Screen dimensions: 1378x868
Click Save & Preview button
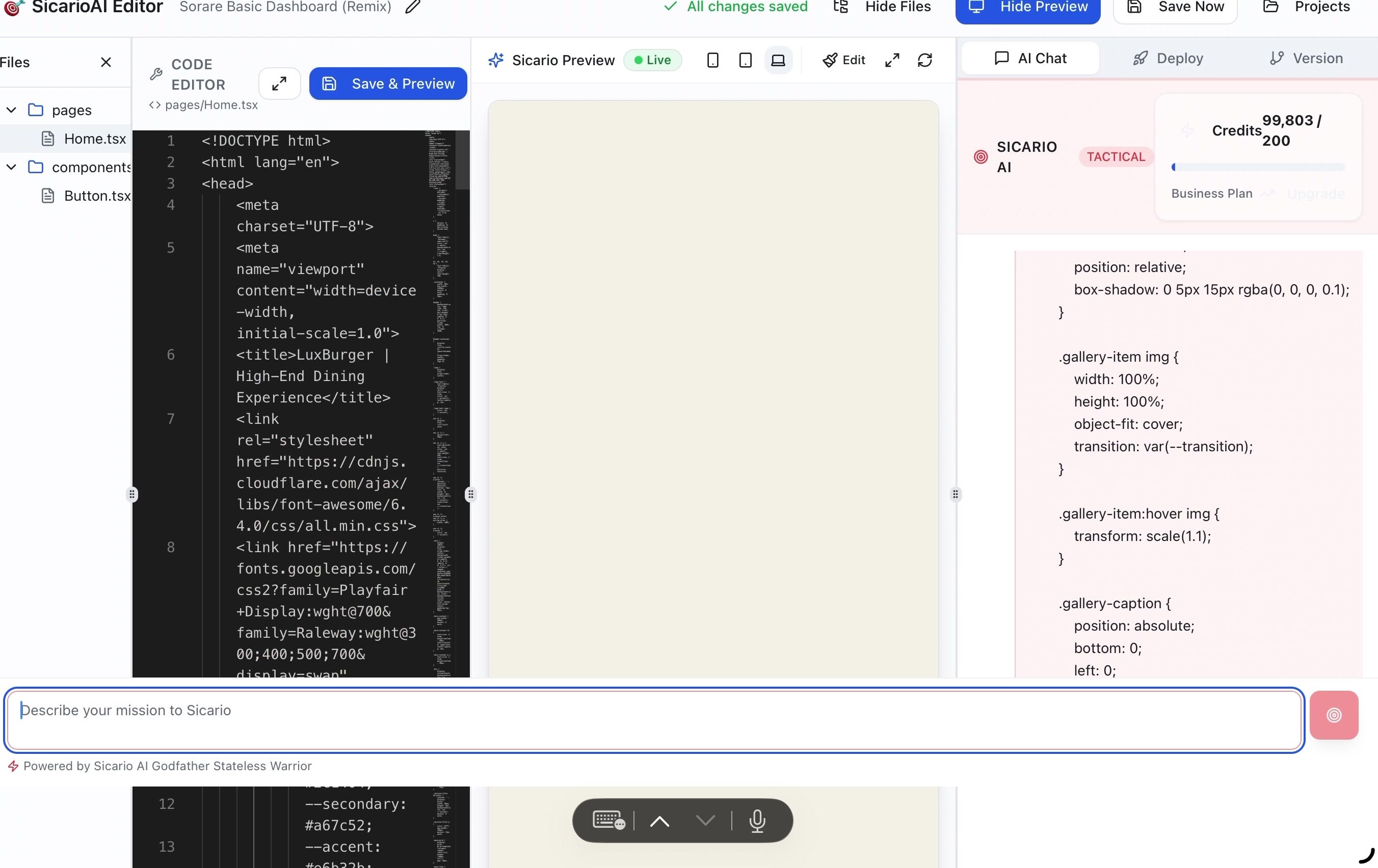point(388,84)
